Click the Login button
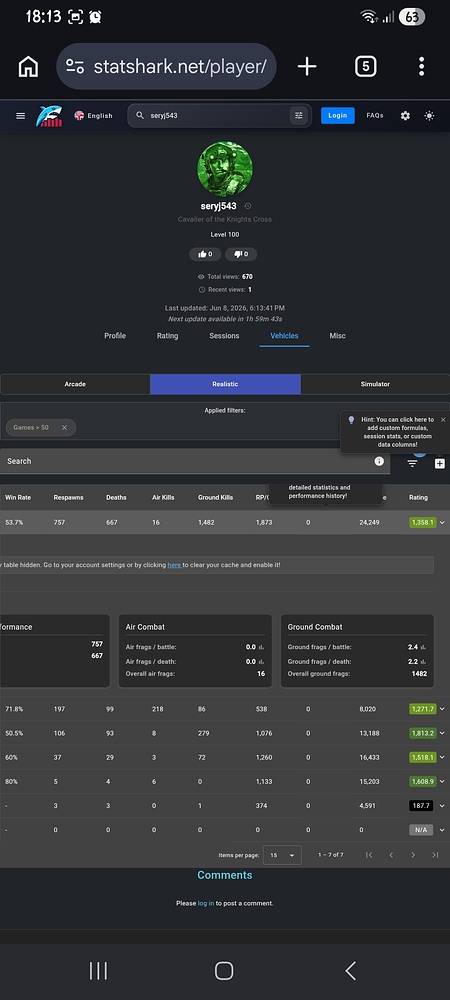The width and height of the screenshot is (450, 1000). point(337,115)
